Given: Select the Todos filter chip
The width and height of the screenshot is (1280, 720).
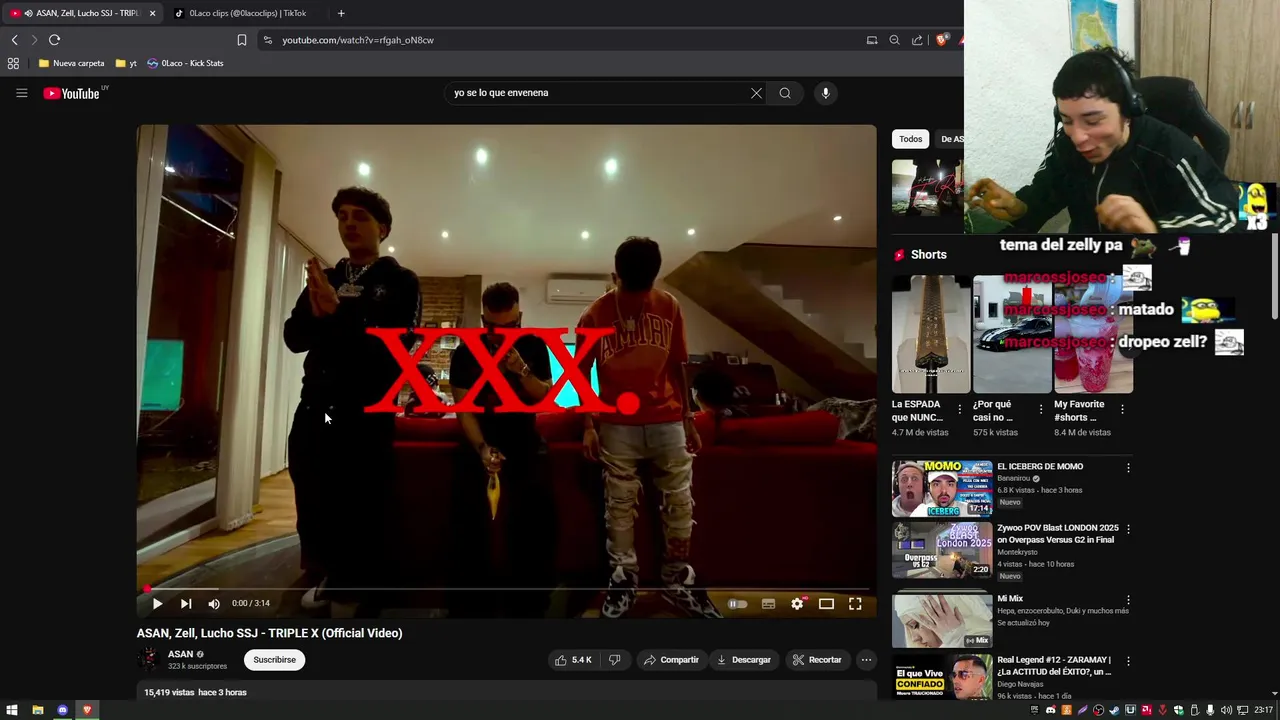Looking at the screenshot, I should (x=910, y=139).
